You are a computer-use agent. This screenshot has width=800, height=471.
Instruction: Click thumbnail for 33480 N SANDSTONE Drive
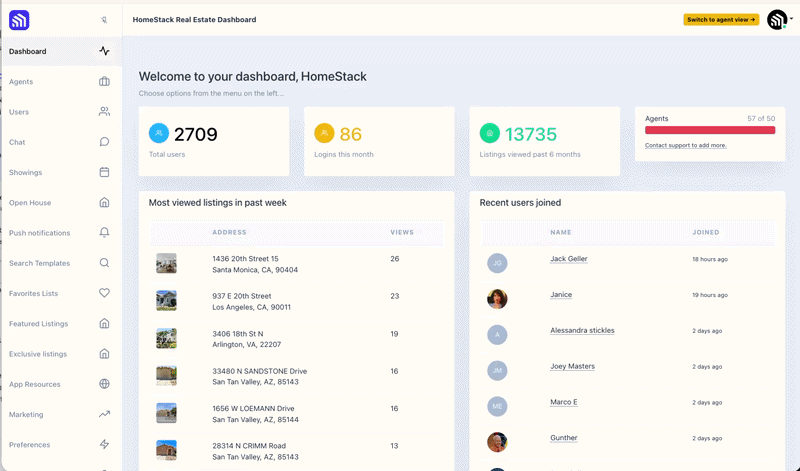166,376
